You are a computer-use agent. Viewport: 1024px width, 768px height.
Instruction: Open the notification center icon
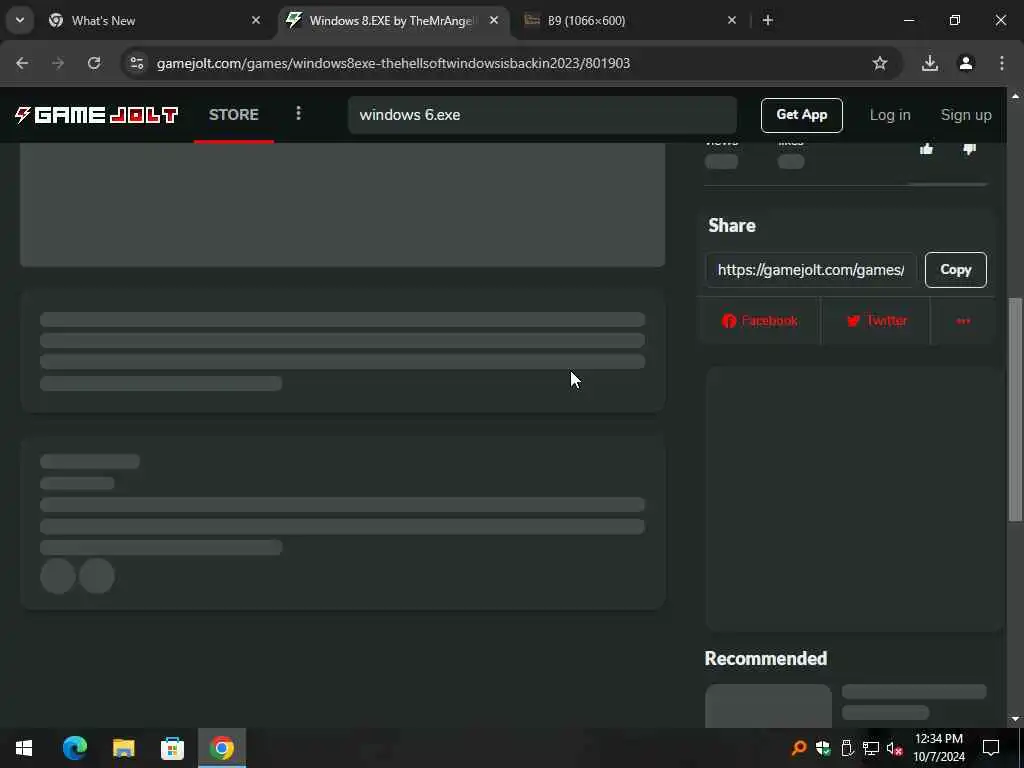coord(991,748)
